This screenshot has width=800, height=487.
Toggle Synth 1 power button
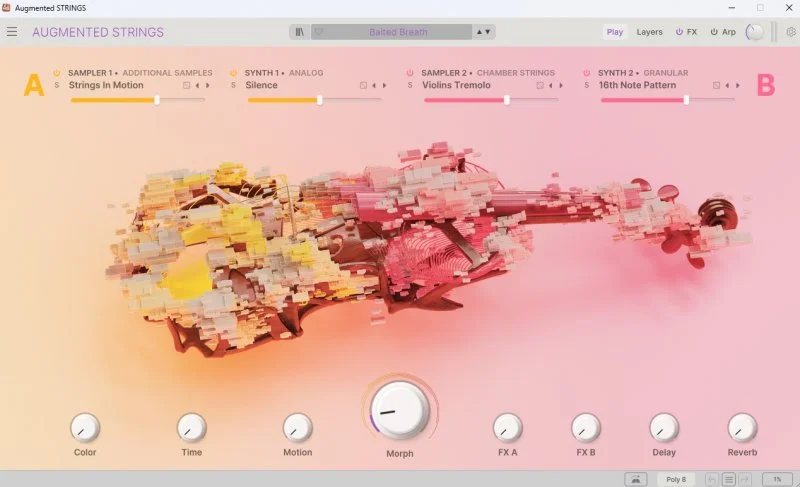tap(233, 73)
